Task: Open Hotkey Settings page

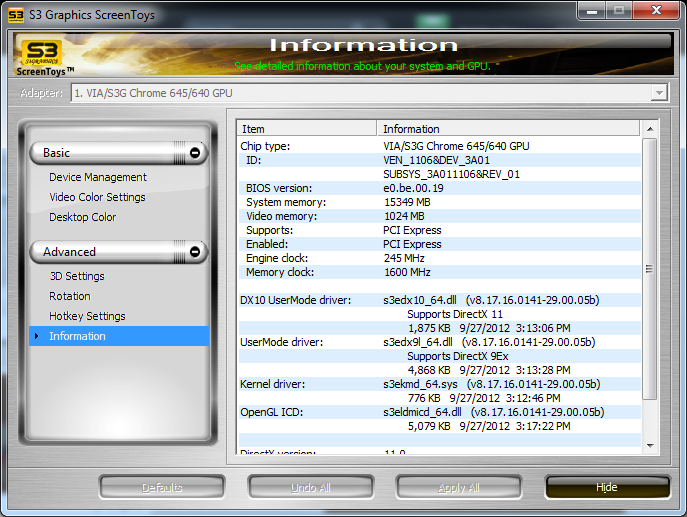Action: coord(87,316)
